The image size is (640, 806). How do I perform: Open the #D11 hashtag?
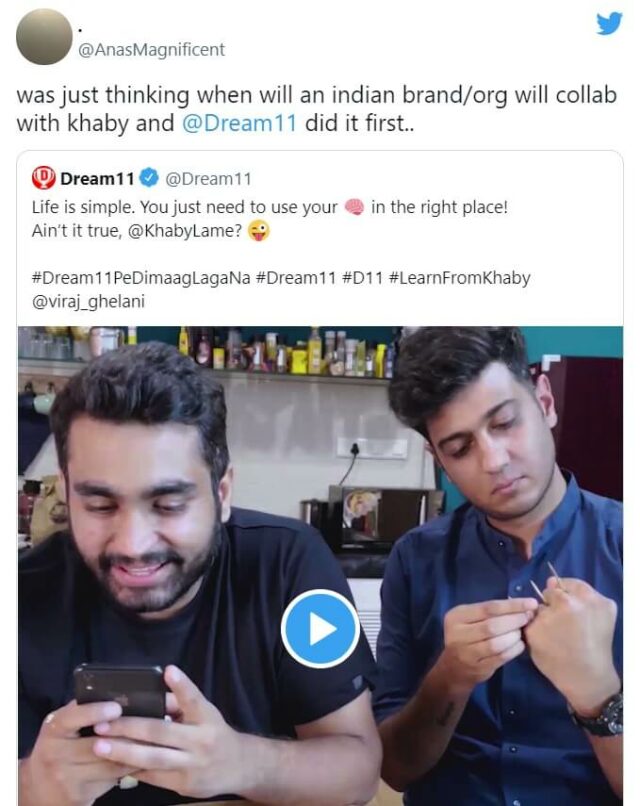(362, 278)
